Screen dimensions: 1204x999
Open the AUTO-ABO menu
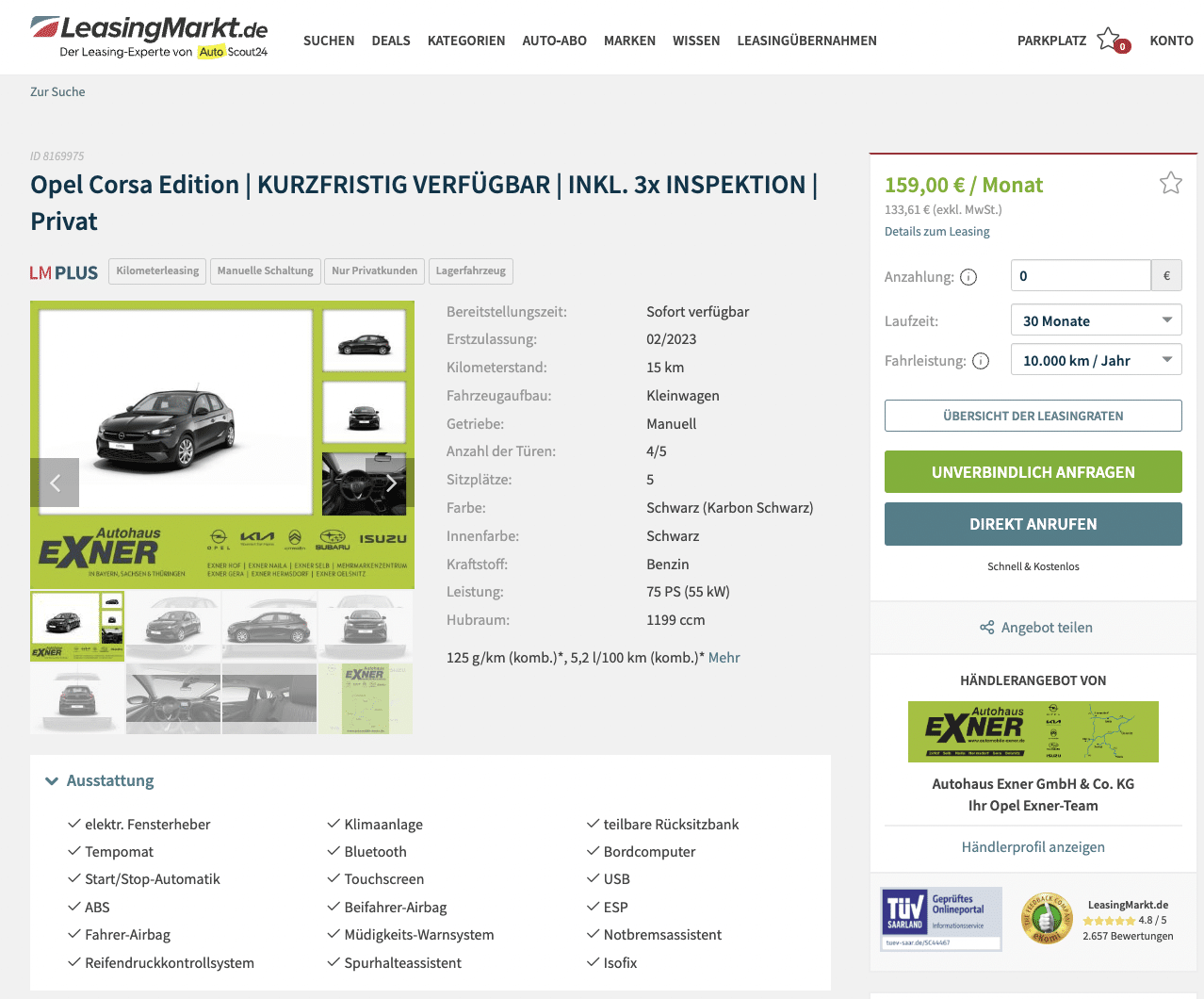[x=554, y=41]
